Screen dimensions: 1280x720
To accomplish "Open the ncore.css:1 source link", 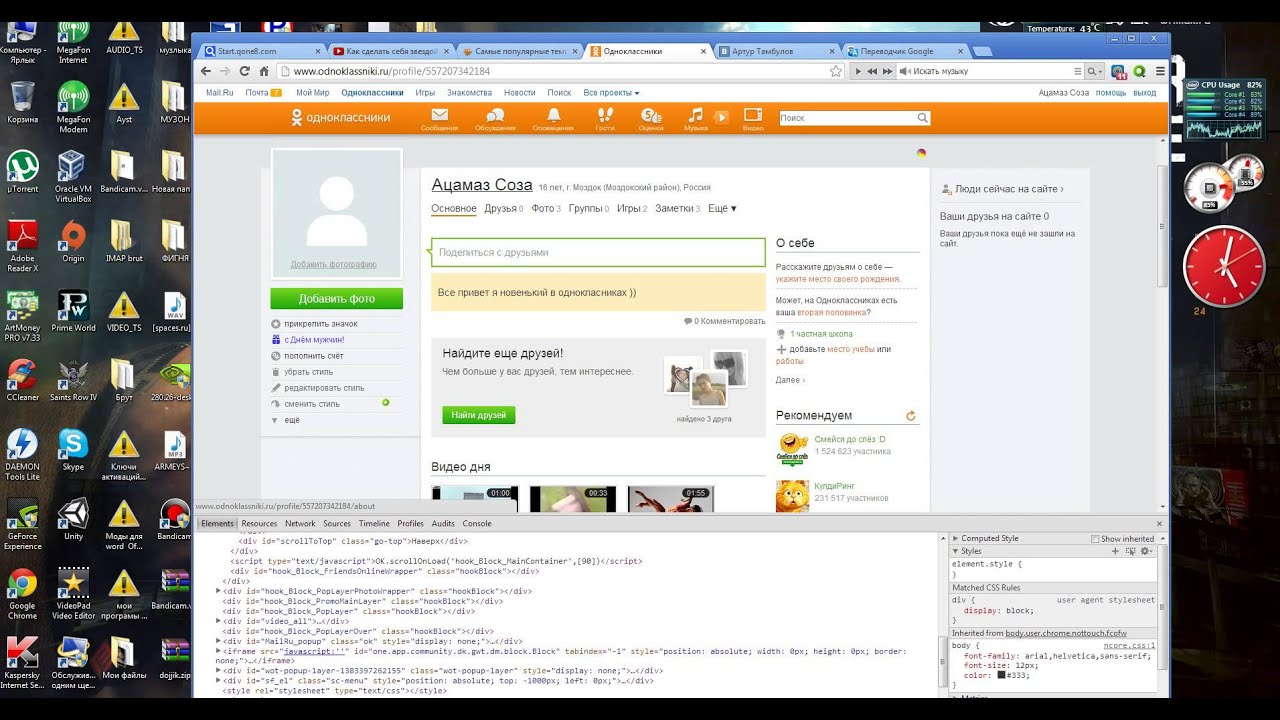I will [1129, 645].
